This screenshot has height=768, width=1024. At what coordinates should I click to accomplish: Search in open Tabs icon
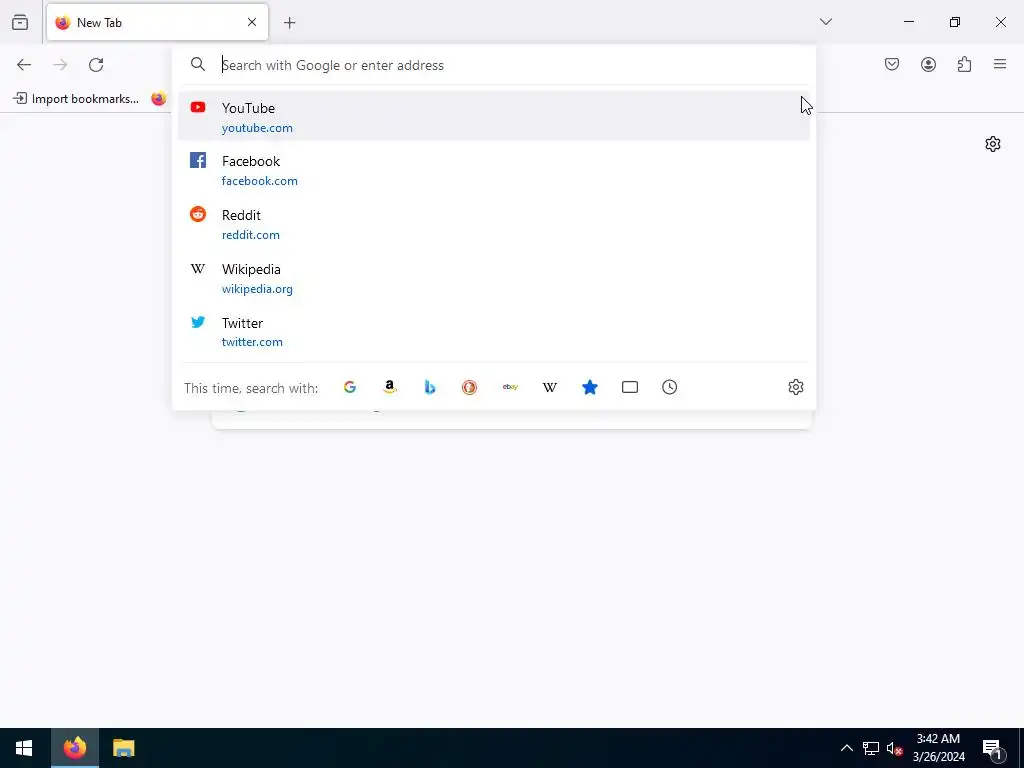click(x=630, y=387)
